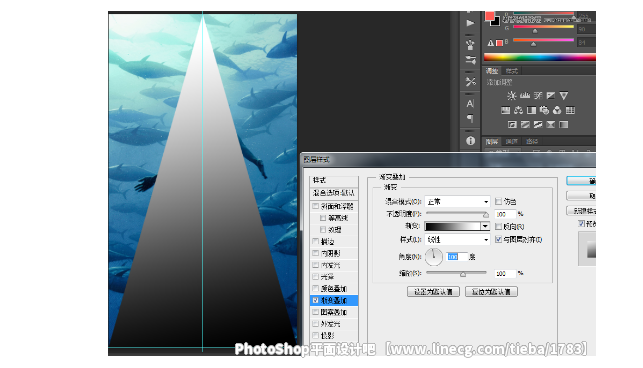
Task: Click 设置为默认值 (Make Default) button
Action: tap(433, 292)
